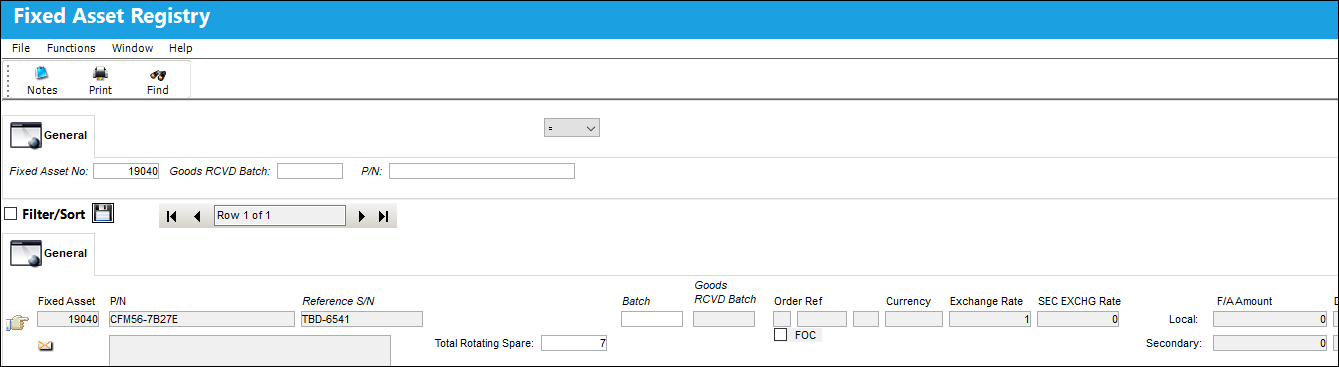Select the upper General tab
This screenshot has height=367, width=1339.
48,135
